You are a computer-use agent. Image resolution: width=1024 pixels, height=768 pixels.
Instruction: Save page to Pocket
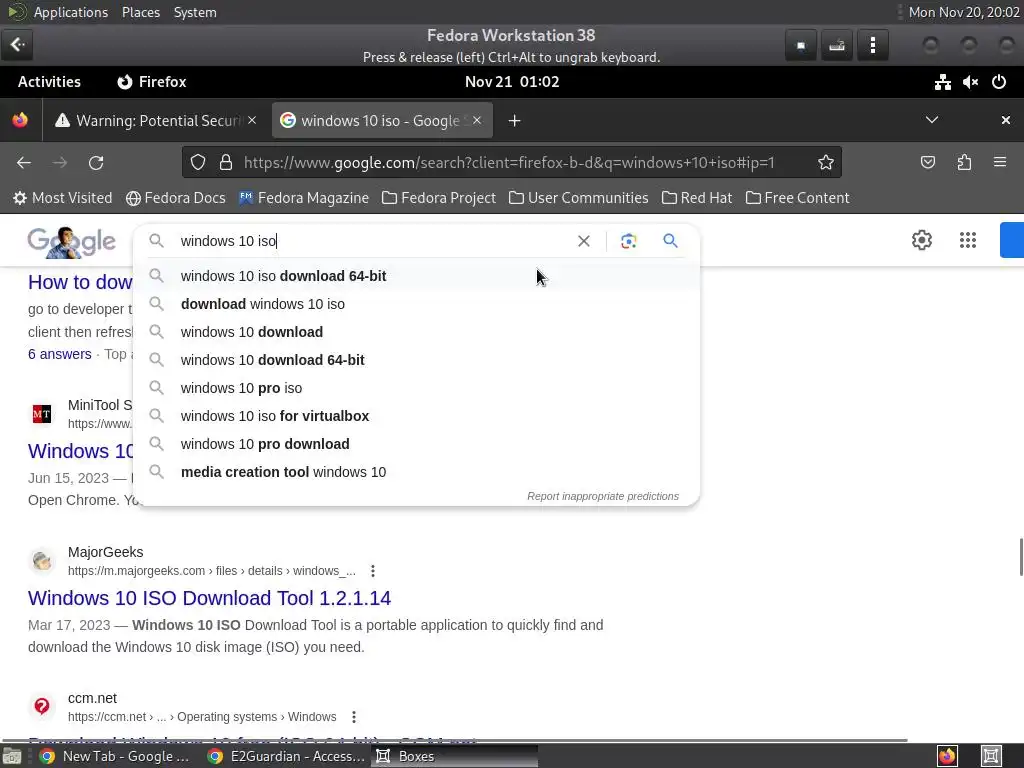coord(928,162)
